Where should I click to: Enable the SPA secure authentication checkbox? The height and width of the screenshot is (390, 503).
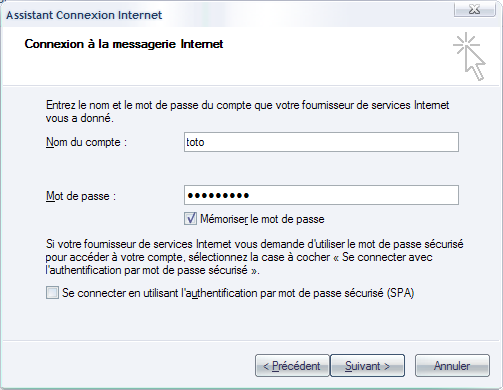click(x=52, y=293)
